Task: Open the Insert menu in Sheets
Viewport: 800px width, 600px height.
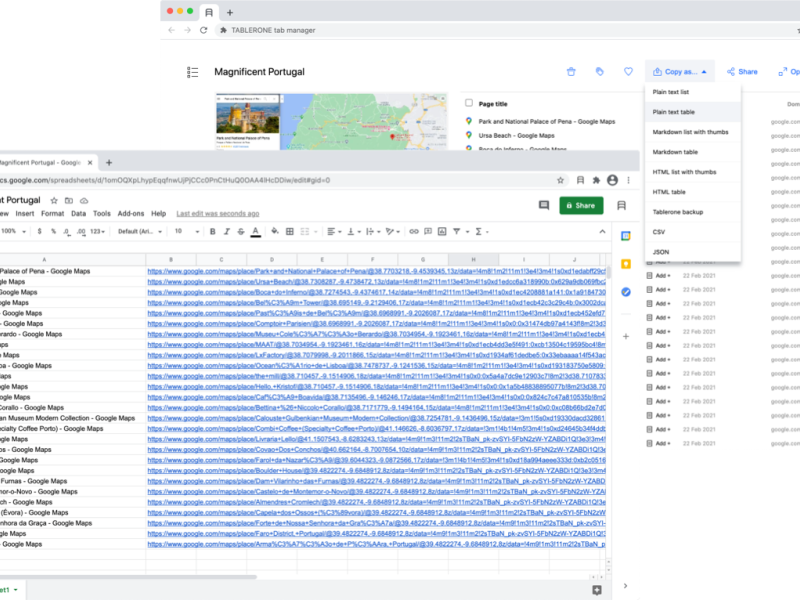Action: [x=24, y=213]
